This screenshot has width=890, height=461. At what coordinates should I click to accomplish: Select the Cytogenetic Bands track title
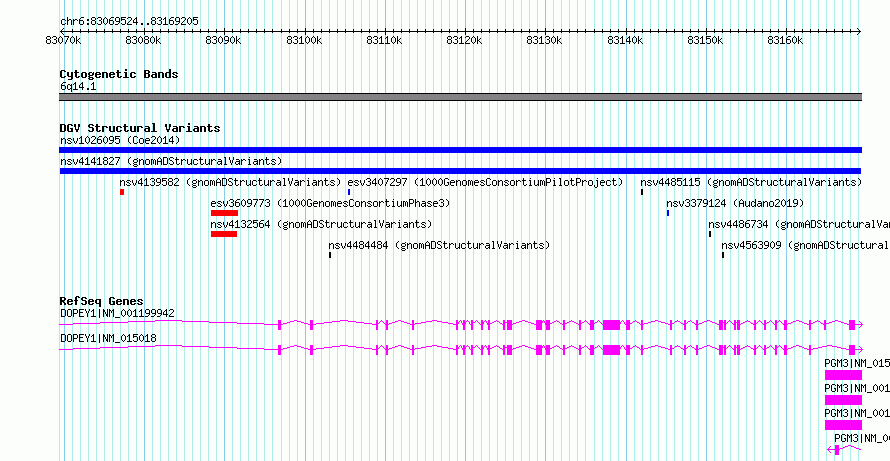tap(119, 74)
